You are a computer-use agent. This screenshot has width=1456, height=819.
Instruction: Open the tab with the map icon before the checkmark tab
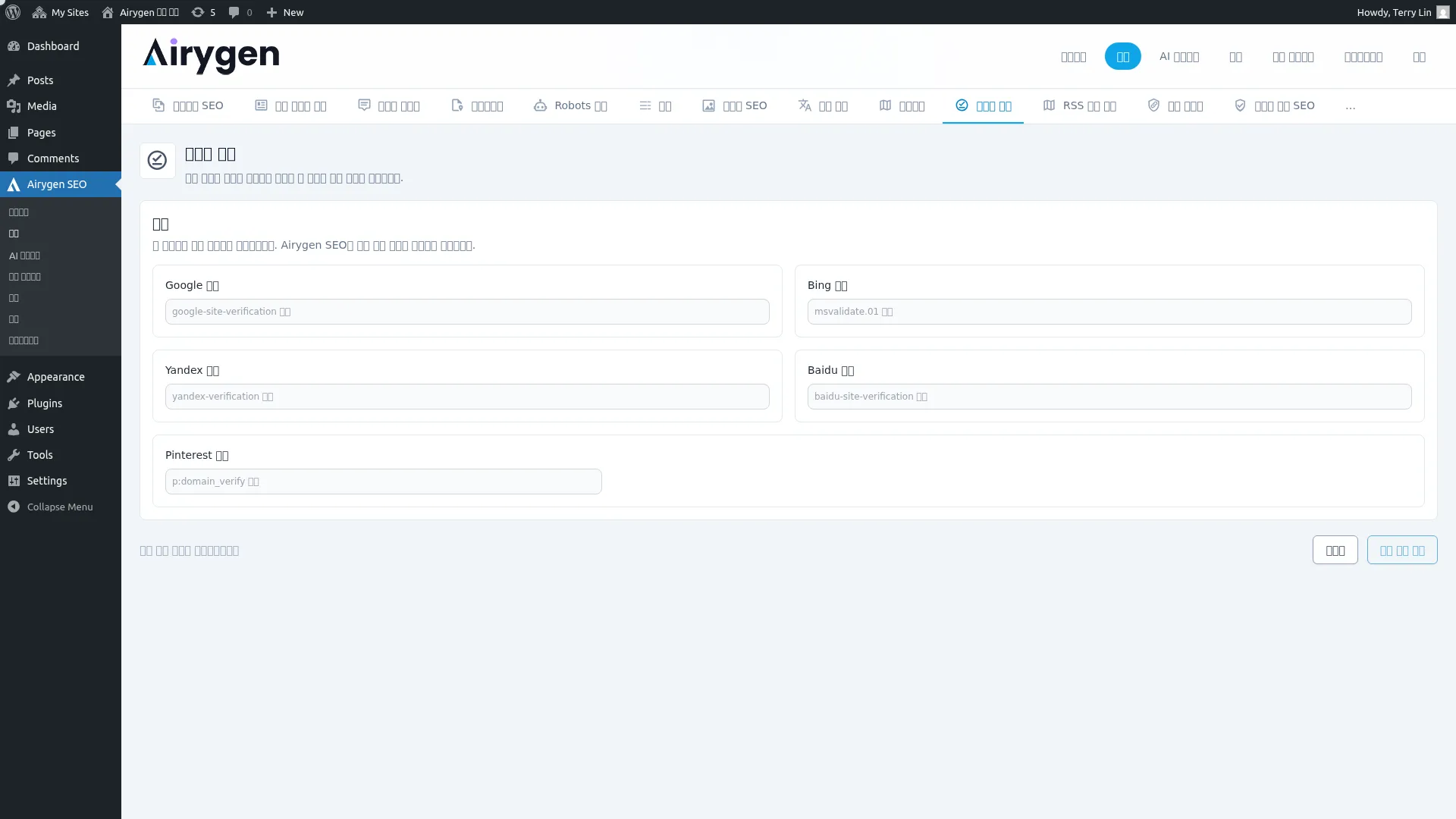click(x=902, y=106)
